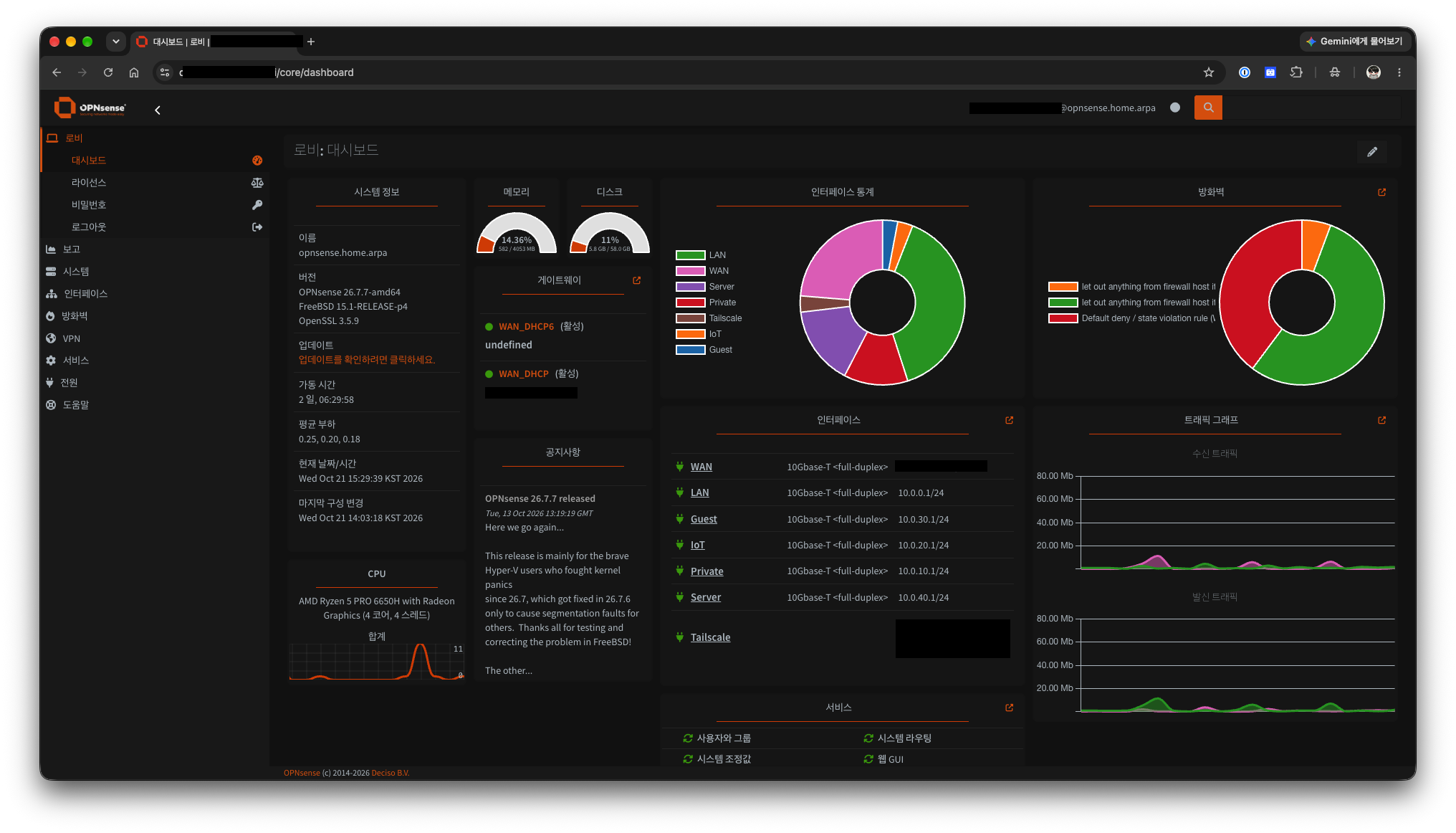1456x833 pixels.
Task: Open services widget external link icon
Action: [1009, 708]
